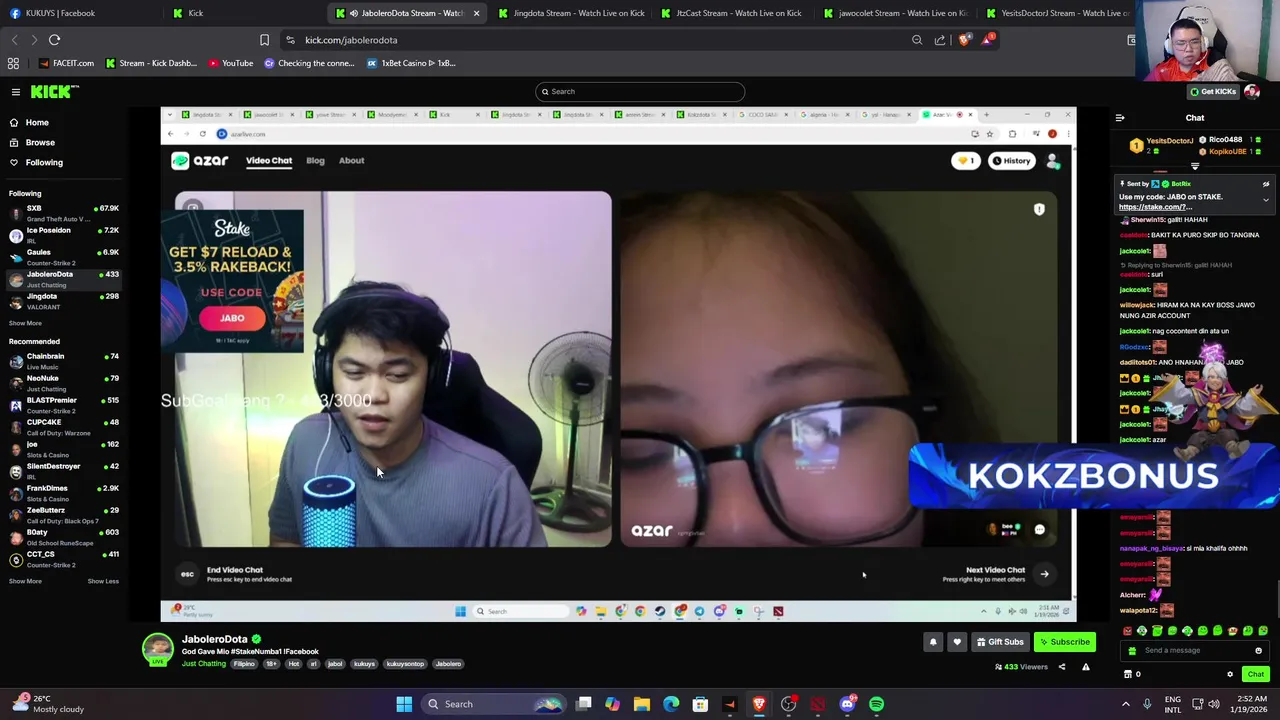
Task: Report stream warning icon
Action: click(x=1085, y=667)
